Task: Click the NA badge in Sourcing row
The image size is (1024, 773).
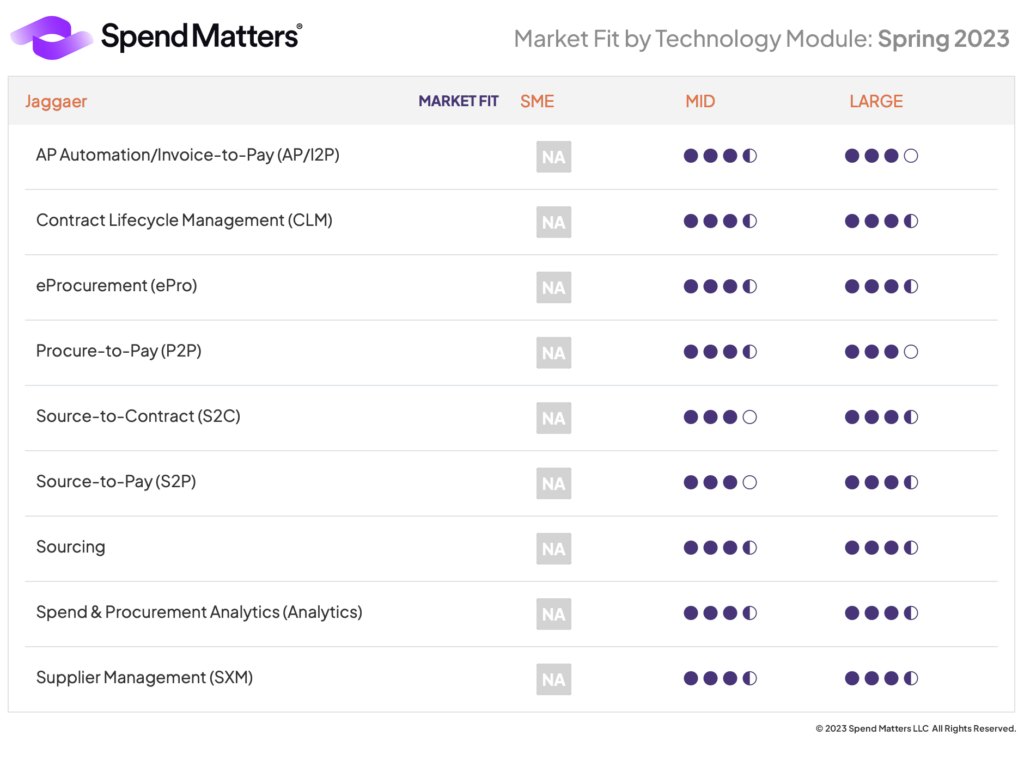Action: click(554, 548)
